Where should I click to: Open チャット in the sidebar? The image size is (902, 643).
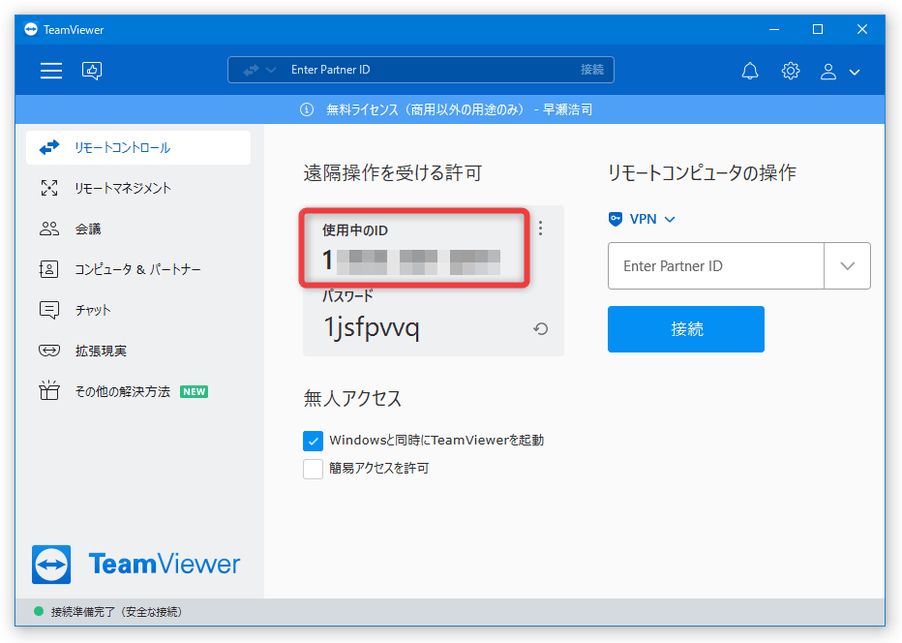click(x=138, y=310)
